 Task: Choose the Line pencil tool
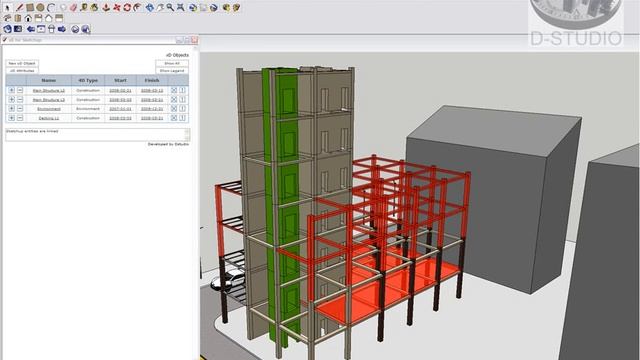click(20, 7)
